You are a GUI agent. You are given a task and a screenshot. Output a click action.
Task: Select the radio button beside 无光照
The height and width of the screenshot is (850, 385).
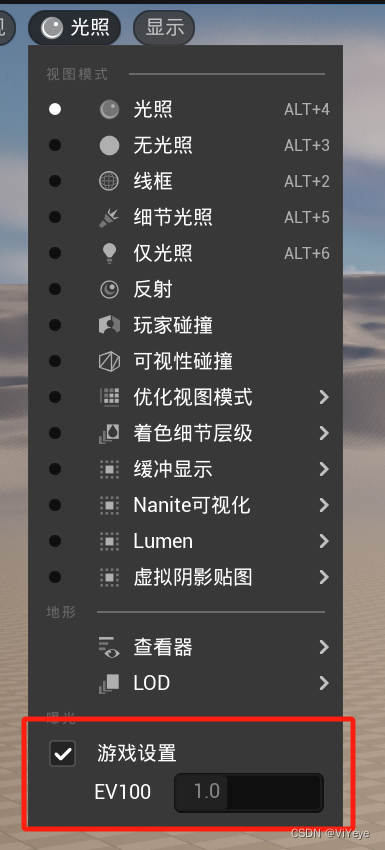pos(55,145)
